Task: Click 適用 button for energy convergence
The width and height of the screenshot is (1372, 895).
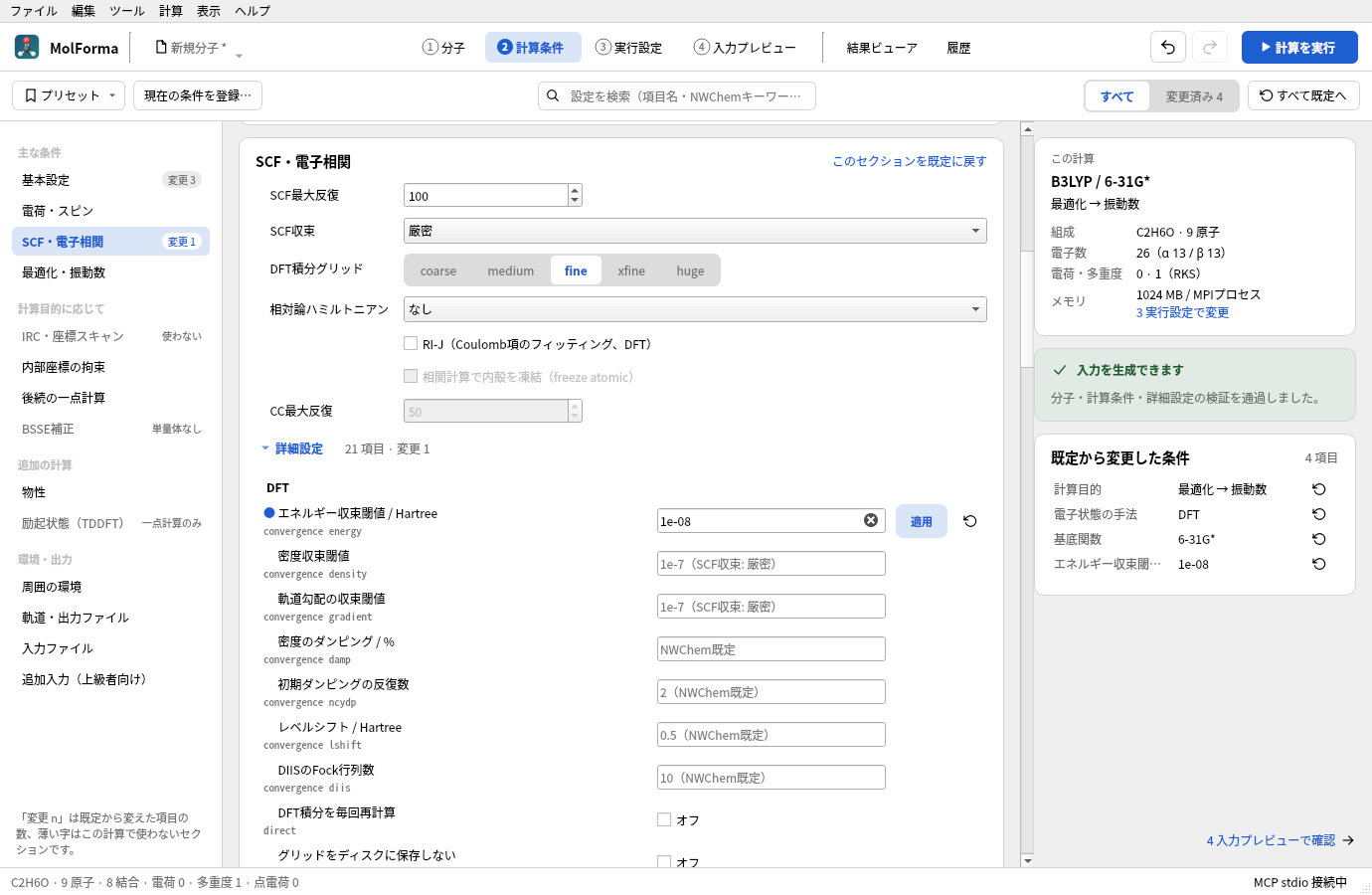Action: pyautogui.click(x=922, y=521)
